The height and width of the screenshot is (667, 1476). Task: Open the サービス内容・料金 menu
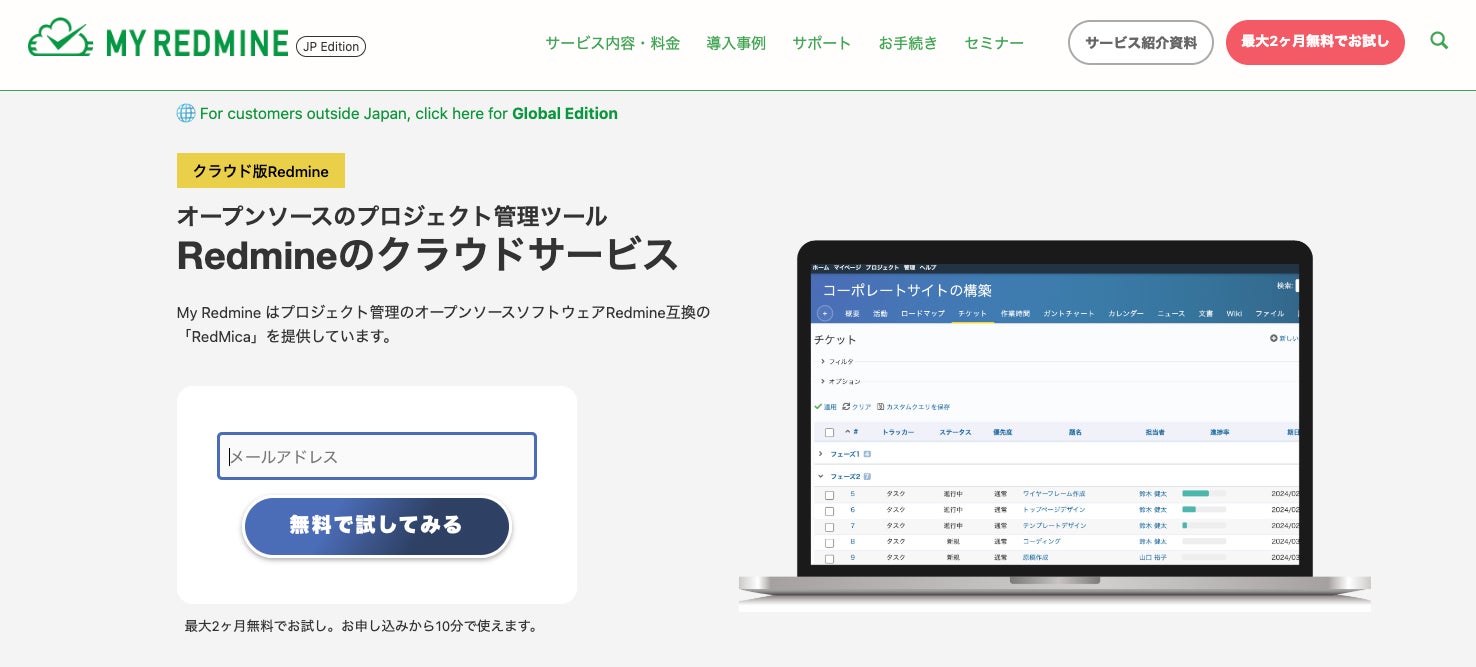click(612, 43)
